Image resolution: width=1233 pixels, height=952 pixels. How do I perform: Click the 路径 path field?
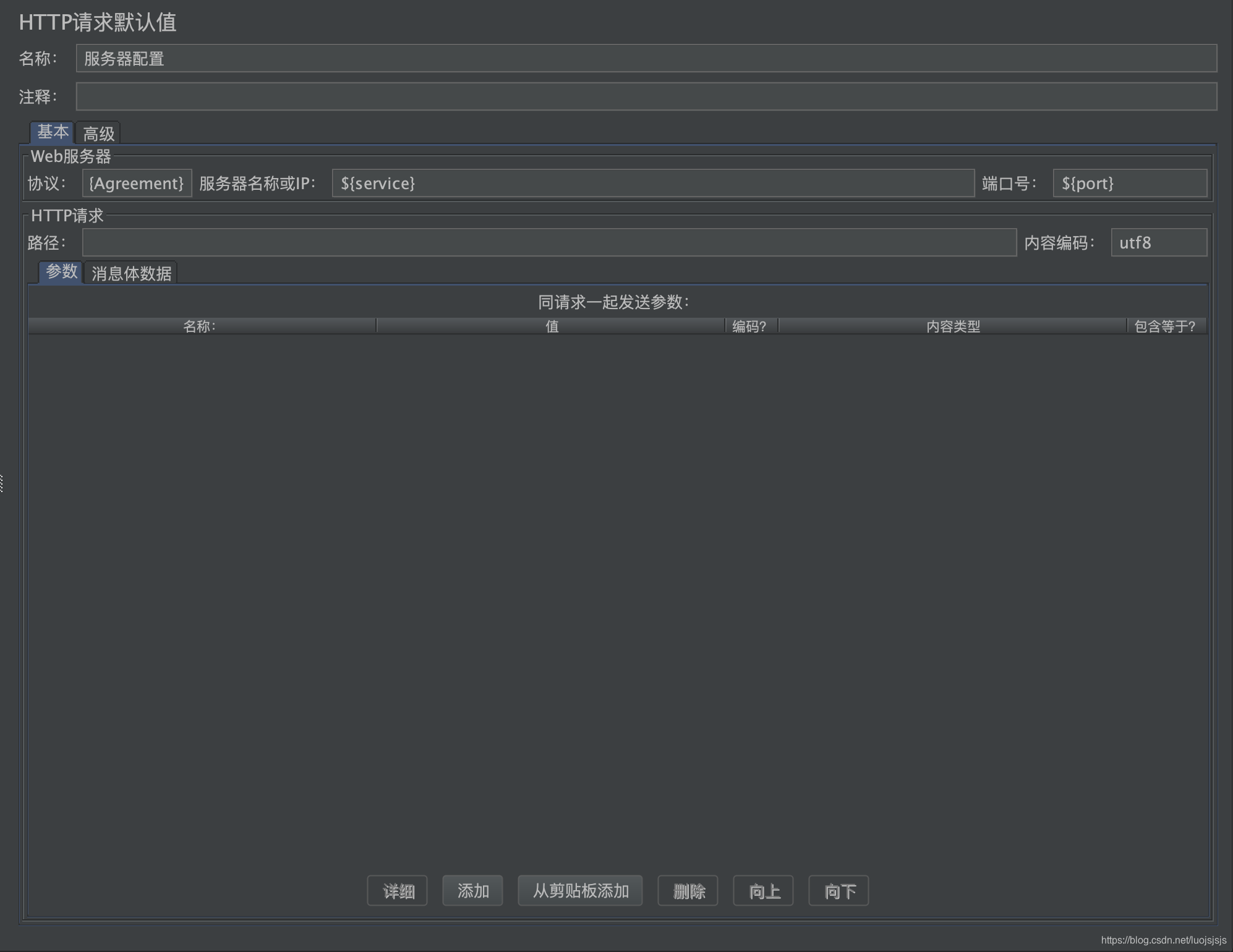549,243
